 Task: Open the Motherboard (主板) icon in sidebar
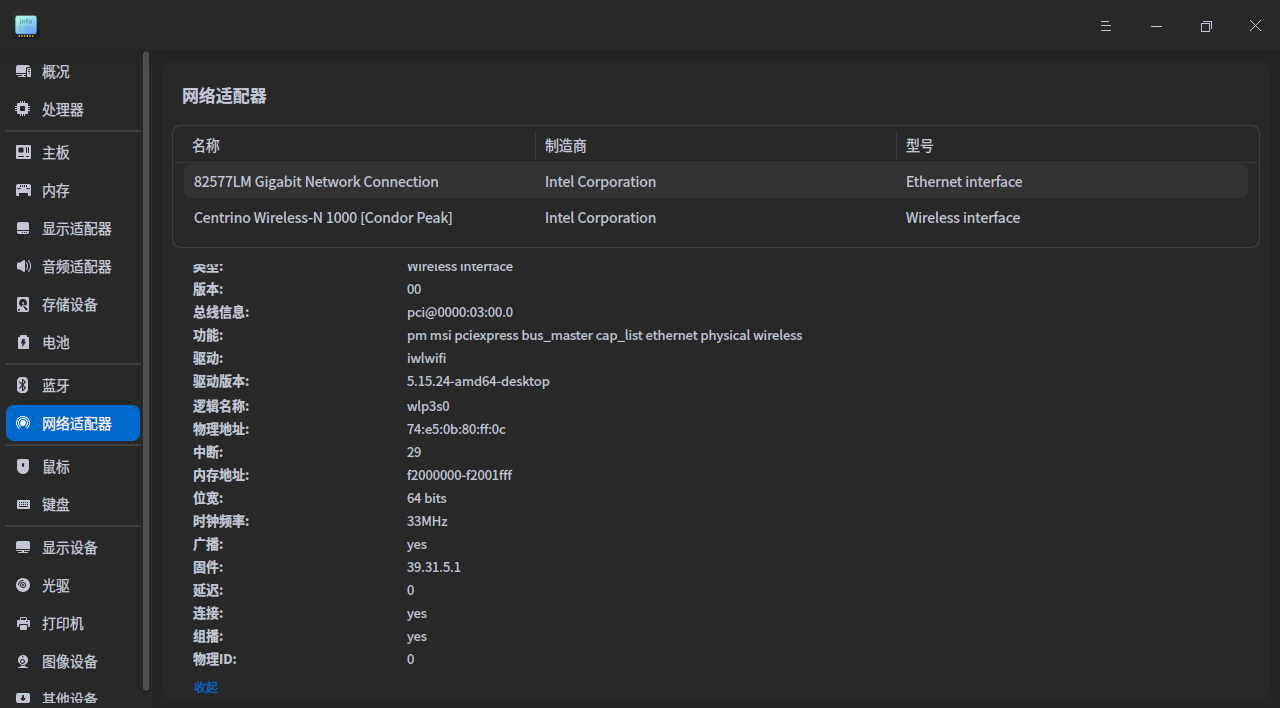(x=23, y=153)
